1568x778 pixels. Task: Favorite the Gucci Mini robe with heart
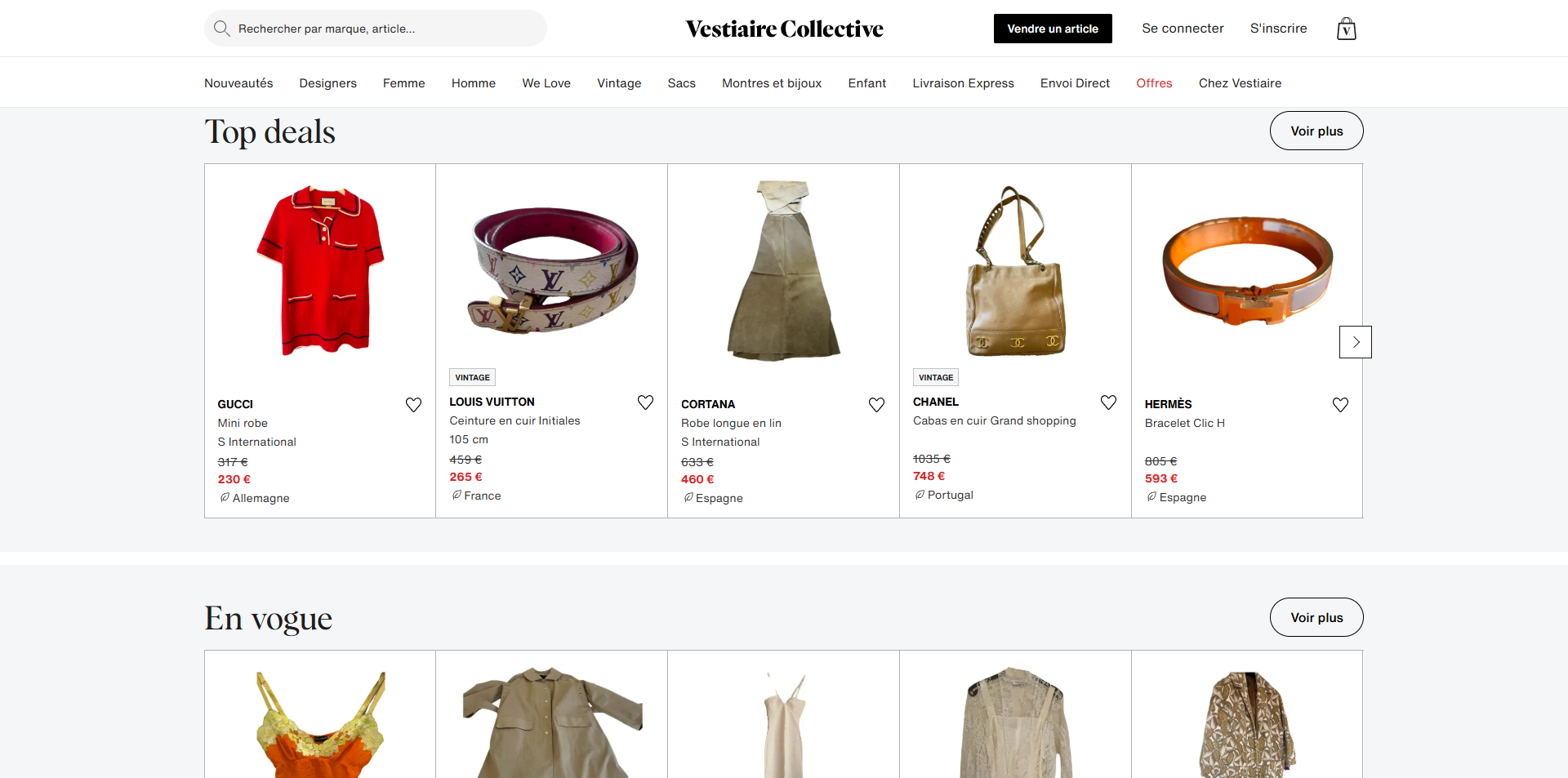click(x=413, y=405)
